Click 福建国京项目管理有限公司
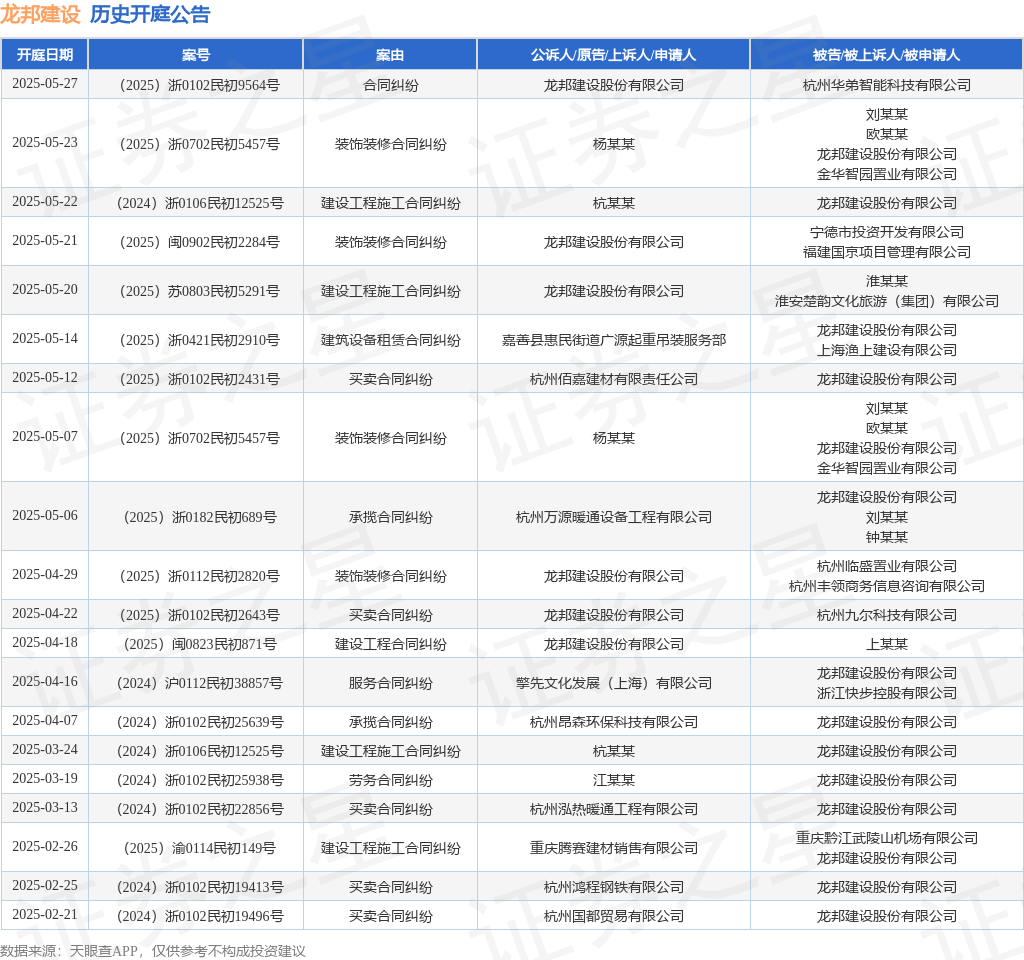Viewport: 1024px width, 960px height. pyautogui.click(x=886, y=252)
